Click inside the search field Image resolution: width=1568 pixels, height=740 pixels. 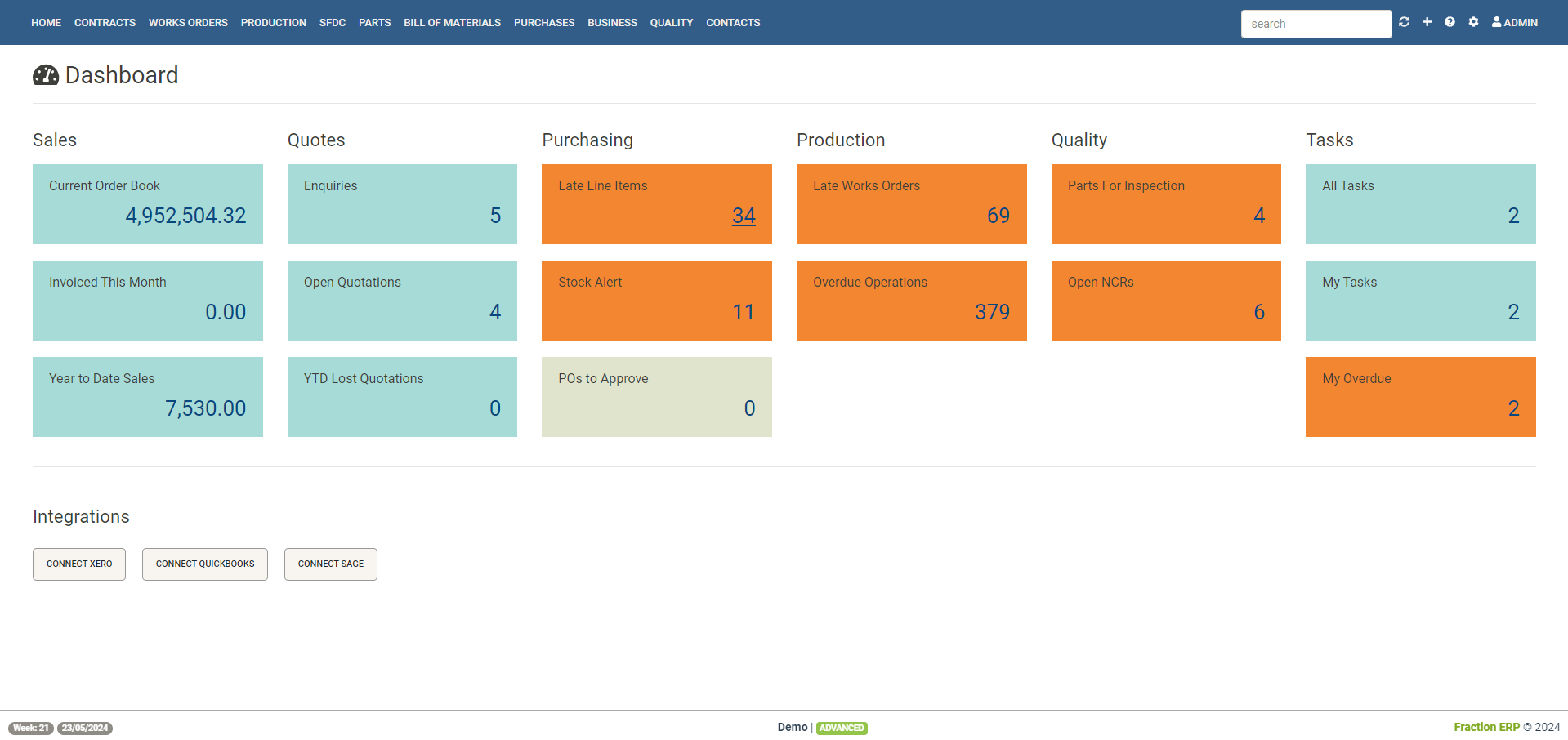[1316, 24]
